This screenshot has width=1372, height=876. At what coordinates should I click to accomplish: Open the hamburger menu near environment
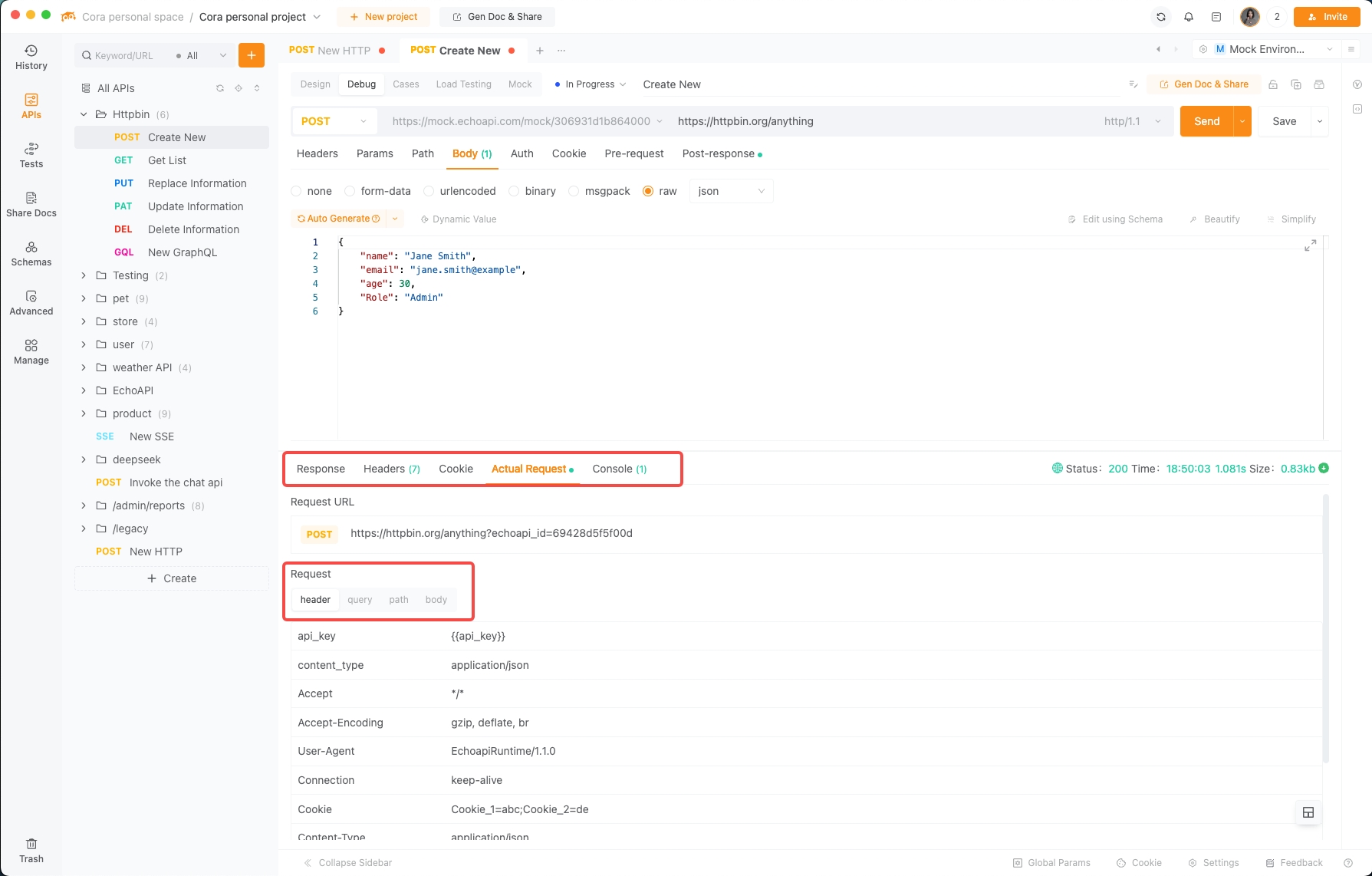pos(1351,49)
